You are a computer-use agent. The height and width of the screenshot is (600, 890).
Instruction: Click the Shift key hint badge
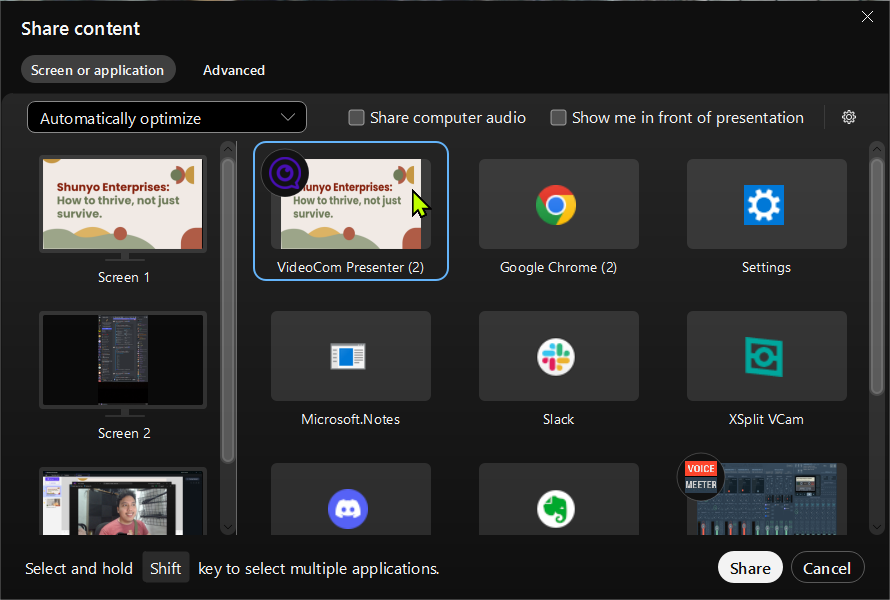165,568
